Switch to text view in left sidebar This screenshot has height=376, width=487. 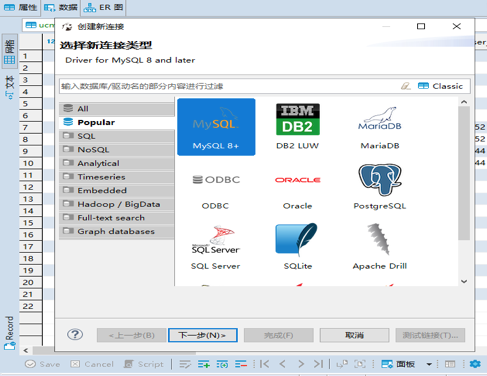tap(9, 87)
